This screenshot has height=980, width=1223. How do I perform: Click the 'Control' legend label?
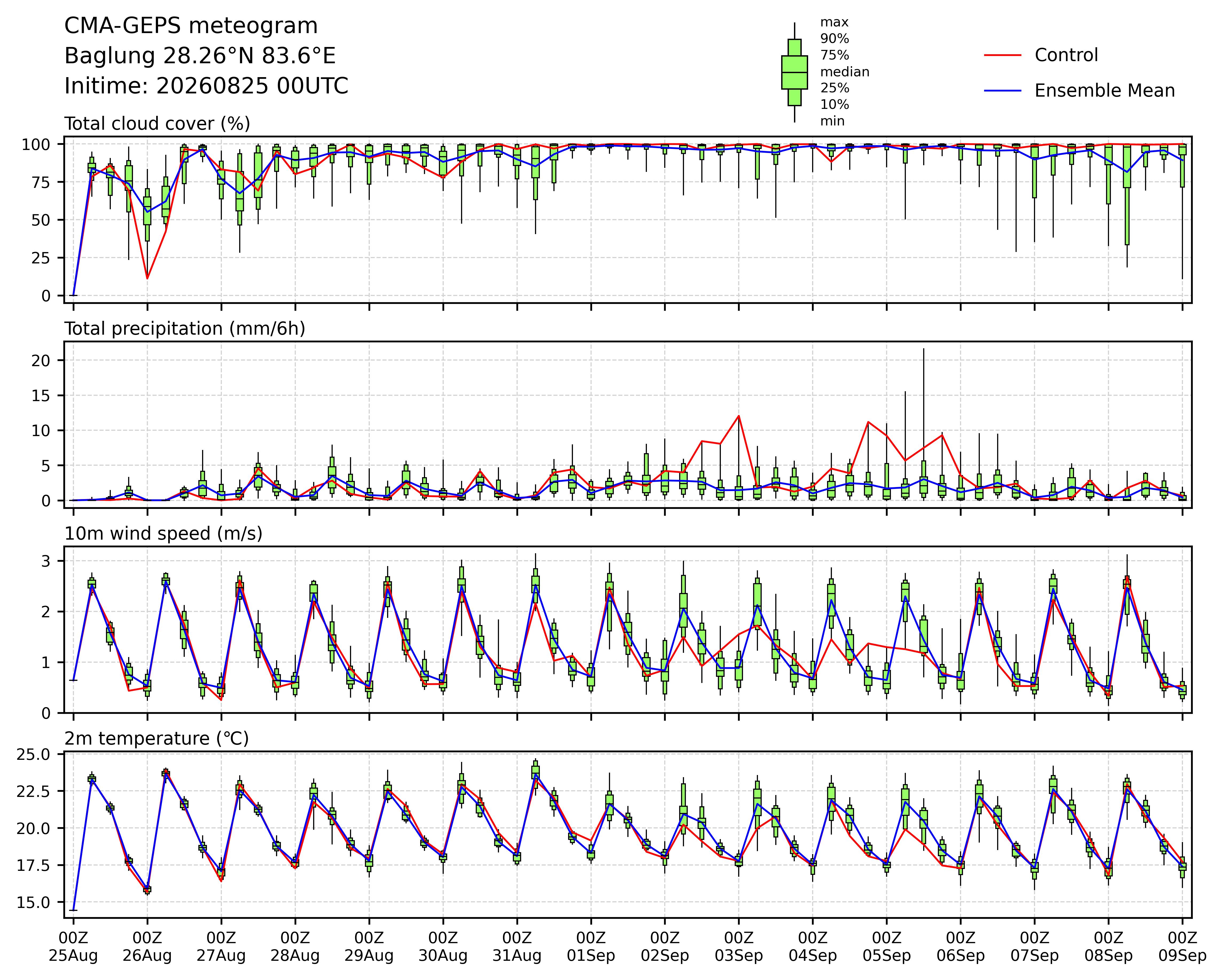point(1067,55)
